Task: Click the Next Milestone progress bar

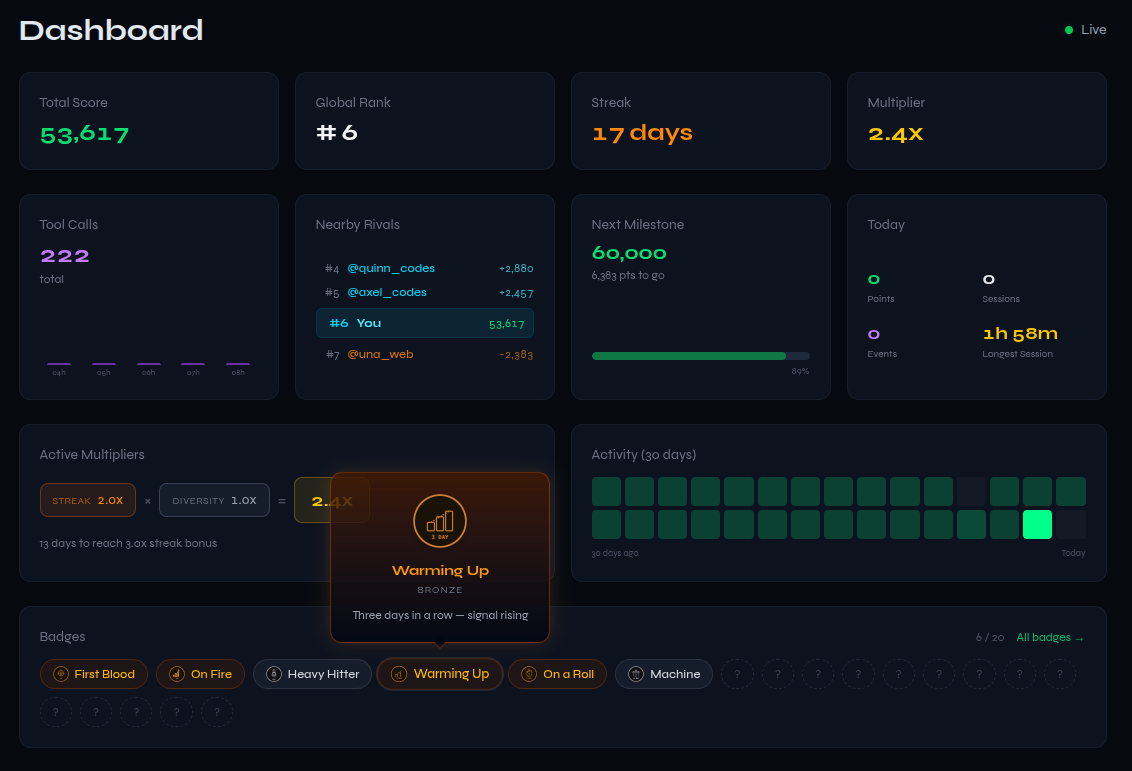Action: click(700, 355)
